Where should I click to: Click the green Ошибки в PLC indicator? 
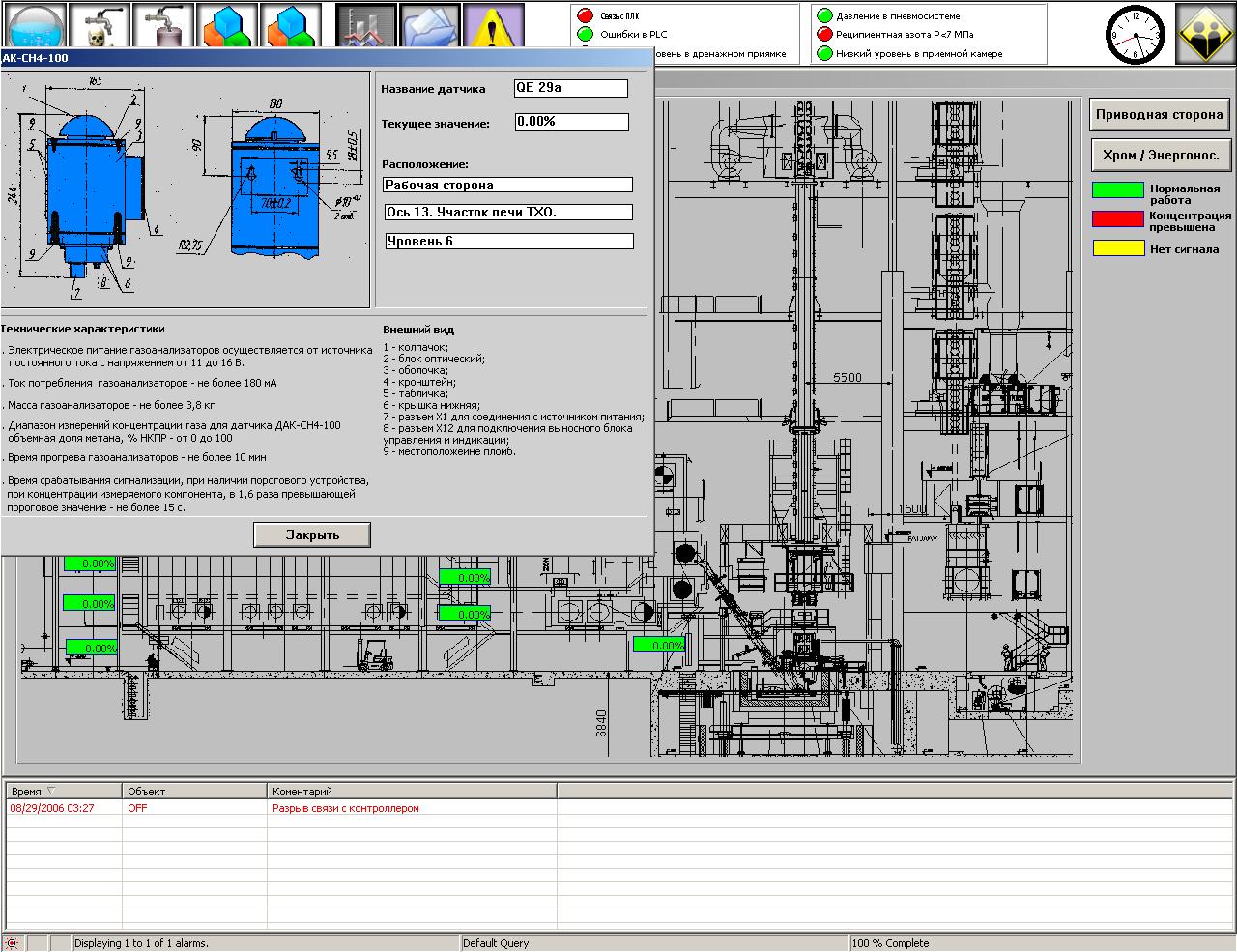(585, 34)
